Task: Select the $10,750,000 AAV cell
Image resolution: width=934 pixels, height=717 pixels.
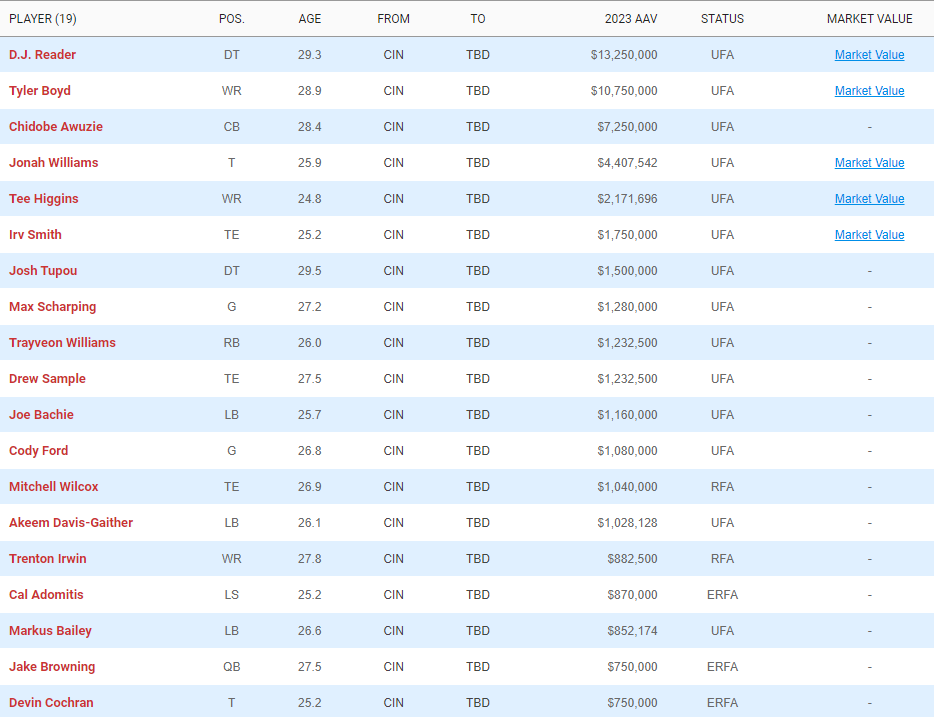Action: [x=624, y=91]
